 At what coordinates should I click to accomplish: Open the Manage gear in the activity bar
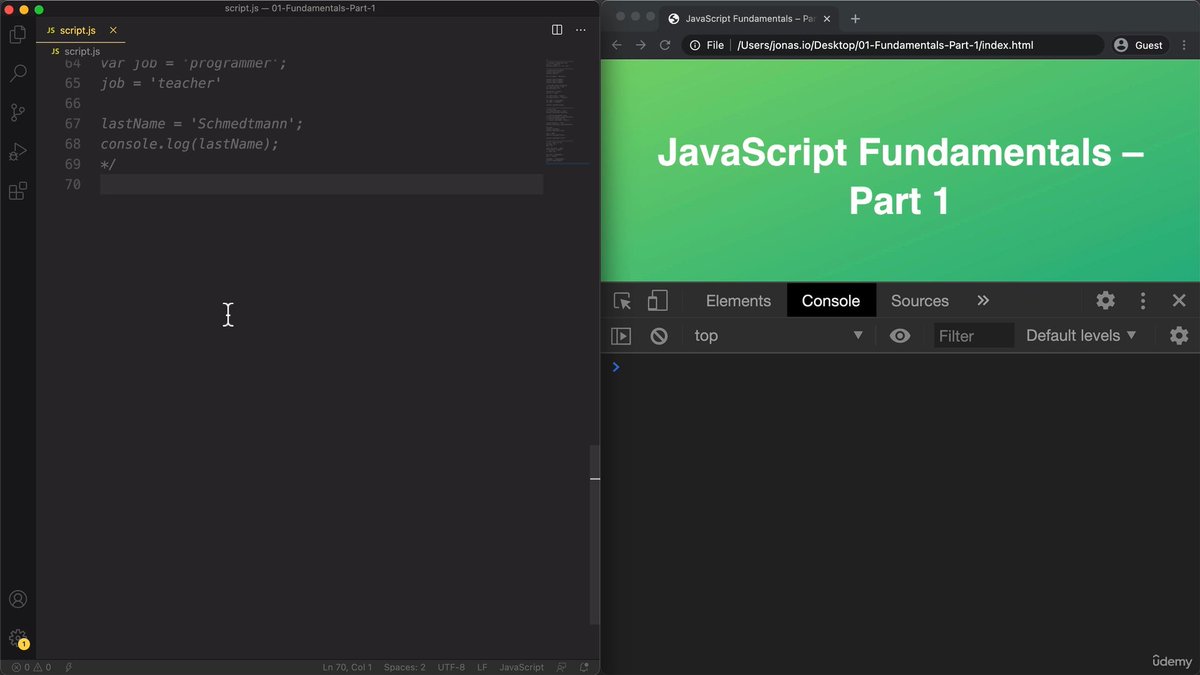[x=18, y=638]
